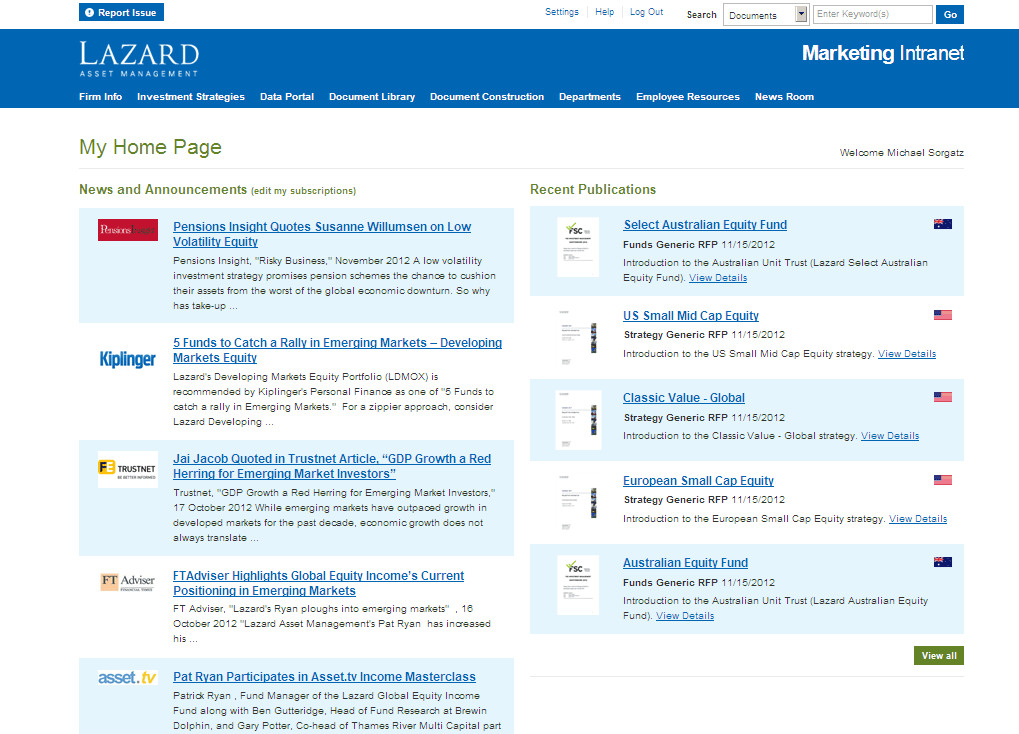This screenshot has height=734, width=1019.
Task: Open FTAdviser Highlights Global Equity Income article
Action: click(x=318, y=583)
